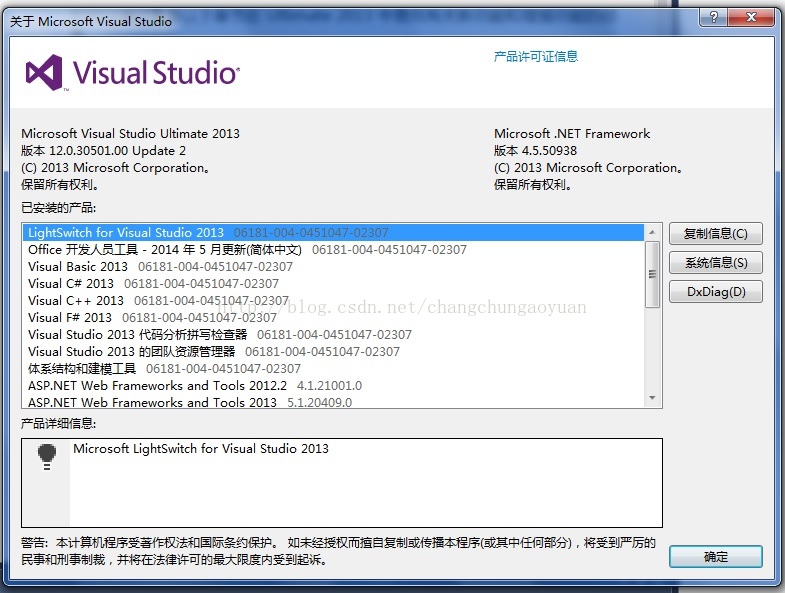
Task: Click the help question mark title button
Action: 714,17
